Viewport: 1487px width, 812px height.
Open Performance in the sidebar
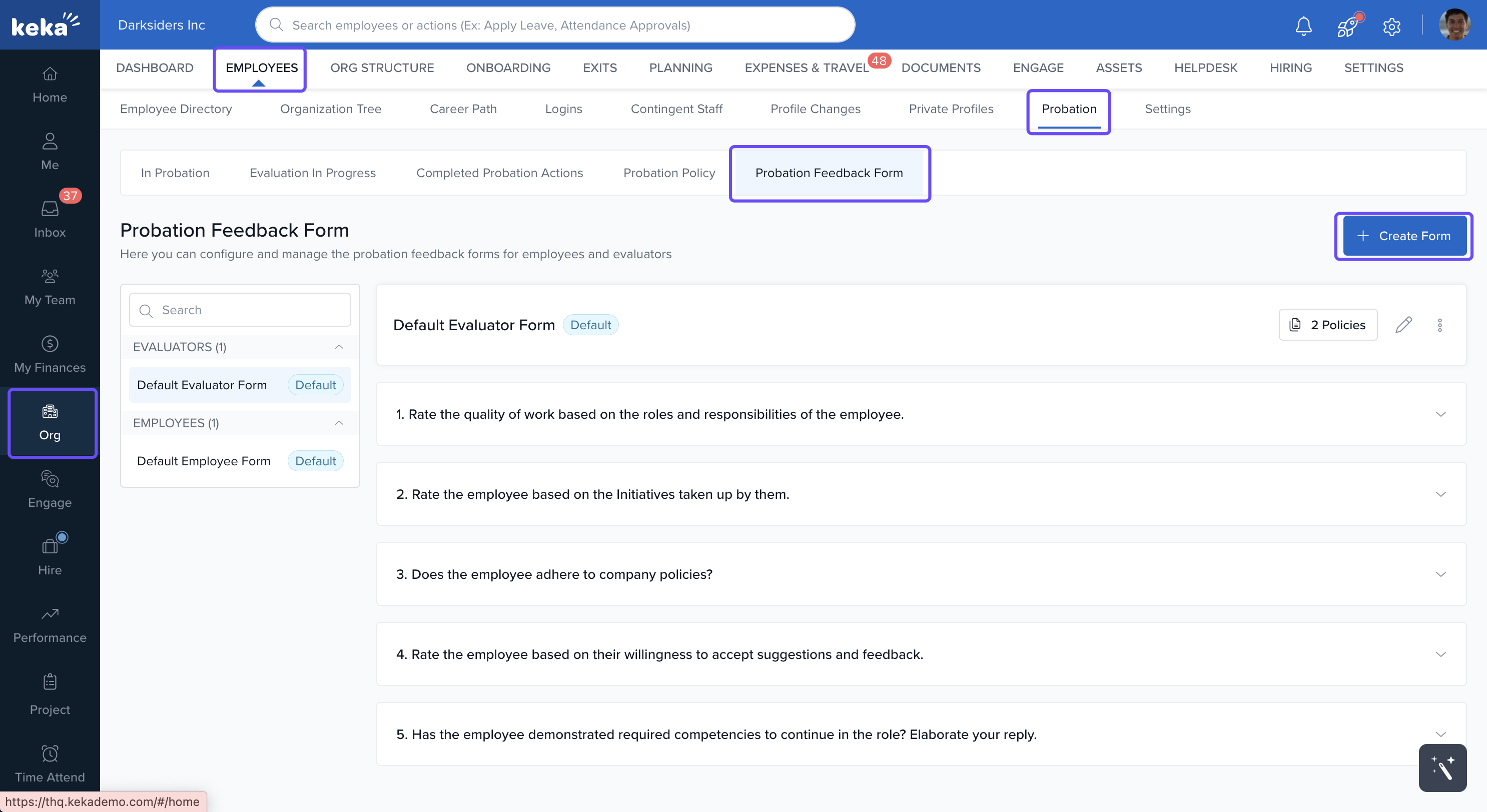[50, 625]
